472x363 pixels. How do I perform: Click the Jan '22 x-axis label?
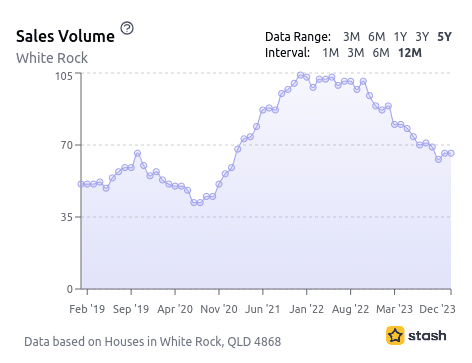click(307, 309)
